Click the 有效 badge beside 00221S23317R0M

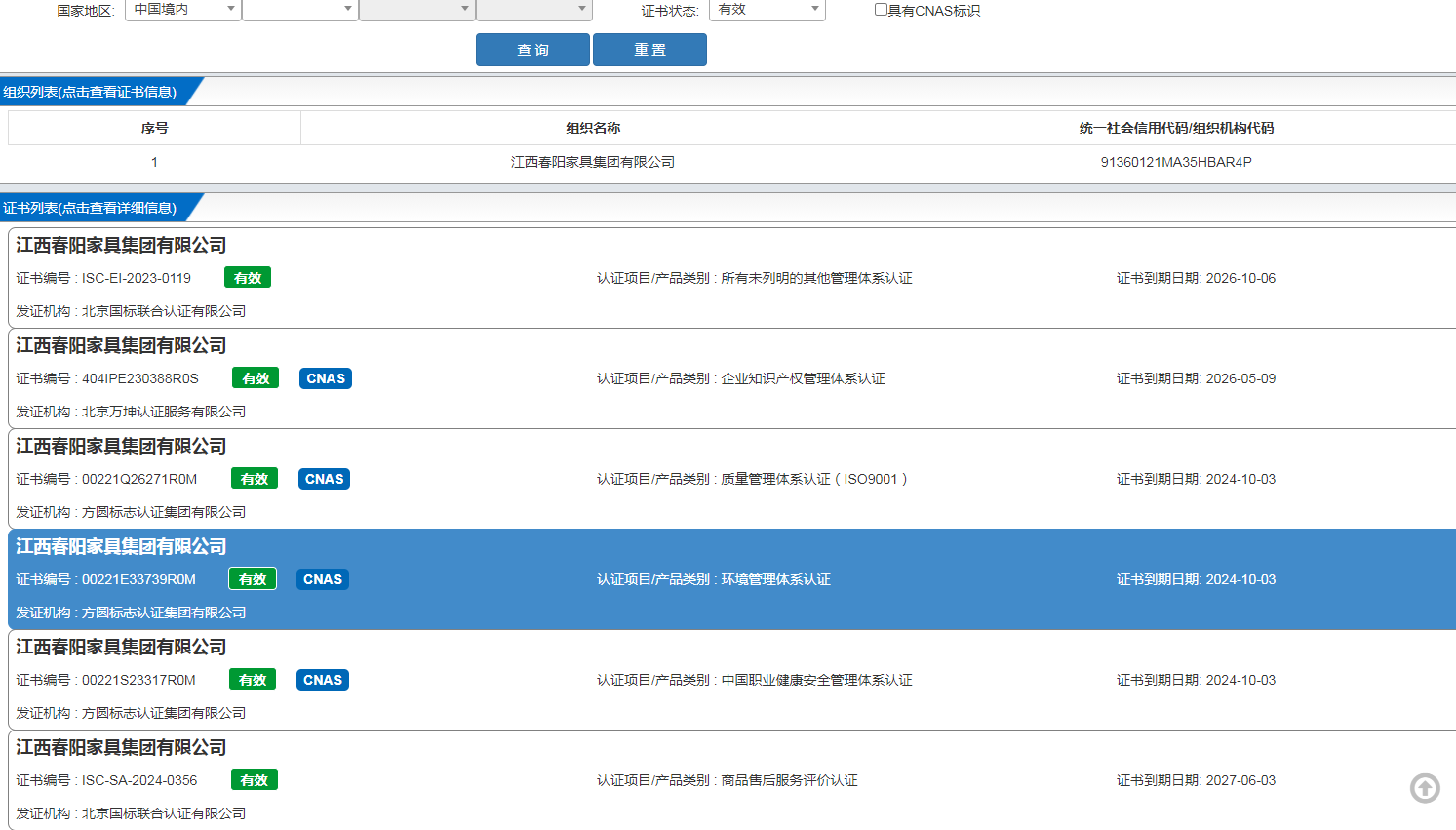(253, 680)
